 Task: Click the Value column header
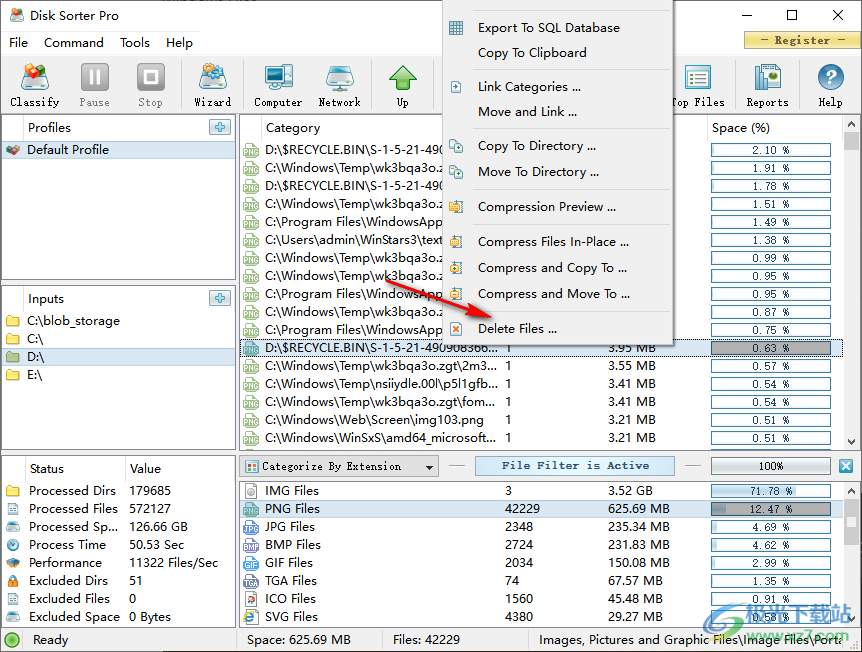(145, 469)
